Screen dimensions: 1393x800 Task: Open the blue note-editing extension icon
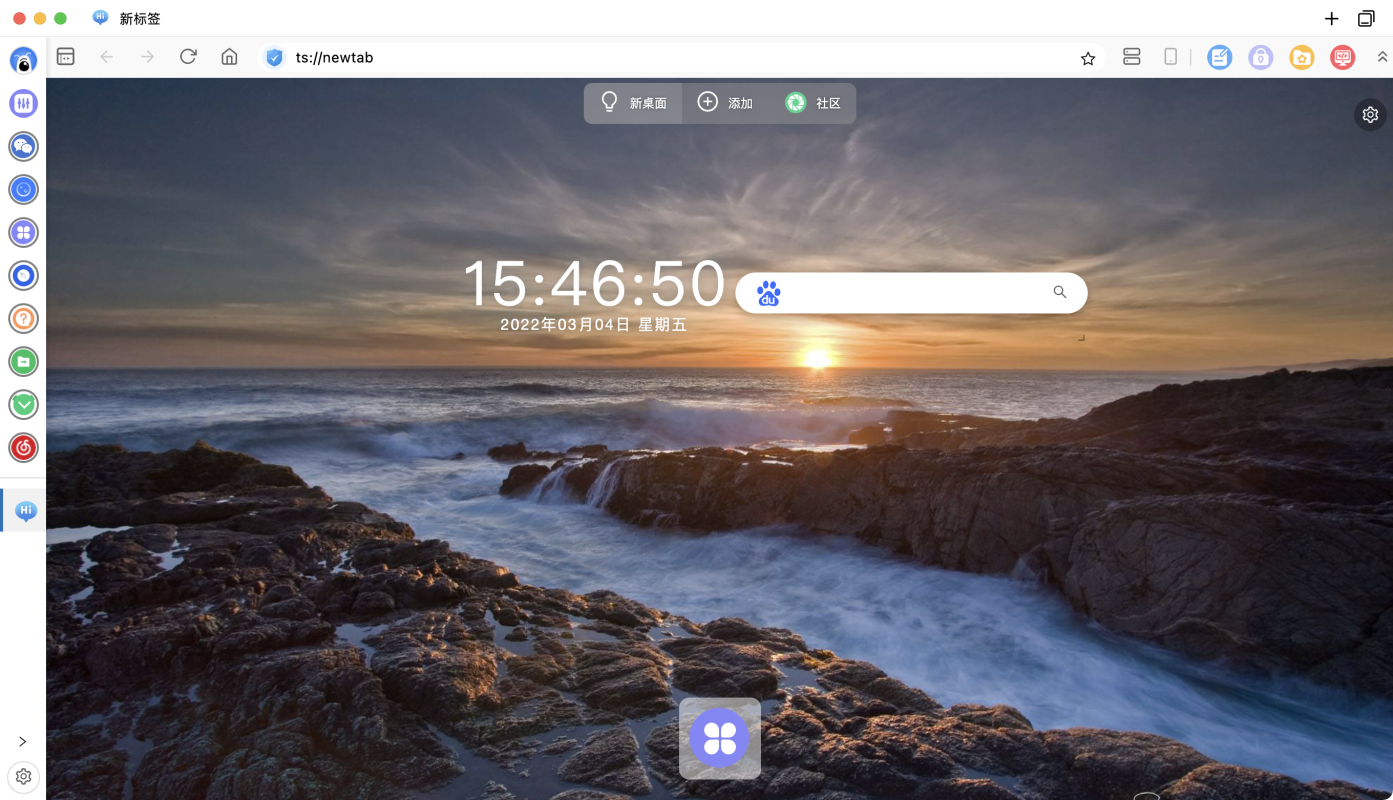[x=1219, y=58]
